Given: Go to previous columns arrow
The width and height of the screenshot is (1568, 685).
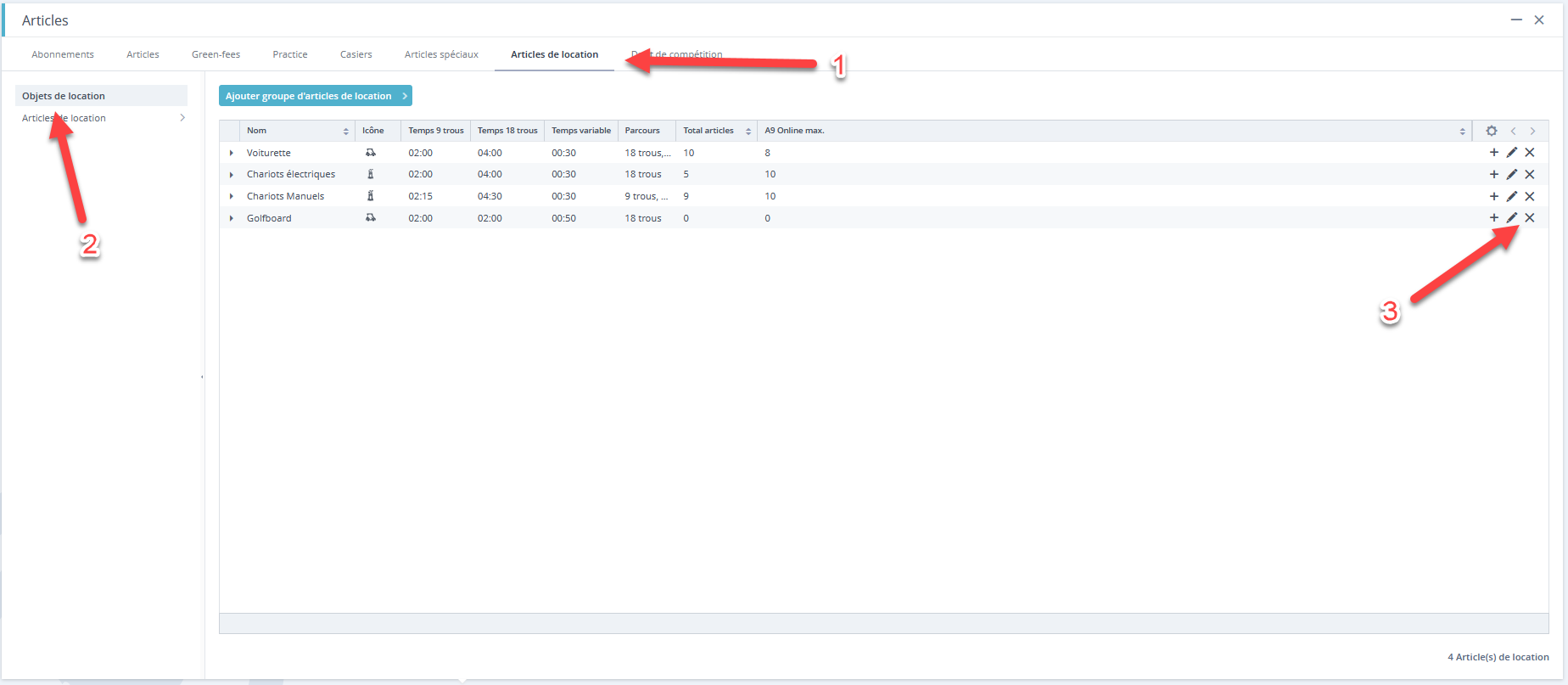Looking at the screenshot, I should (1513, 131).
